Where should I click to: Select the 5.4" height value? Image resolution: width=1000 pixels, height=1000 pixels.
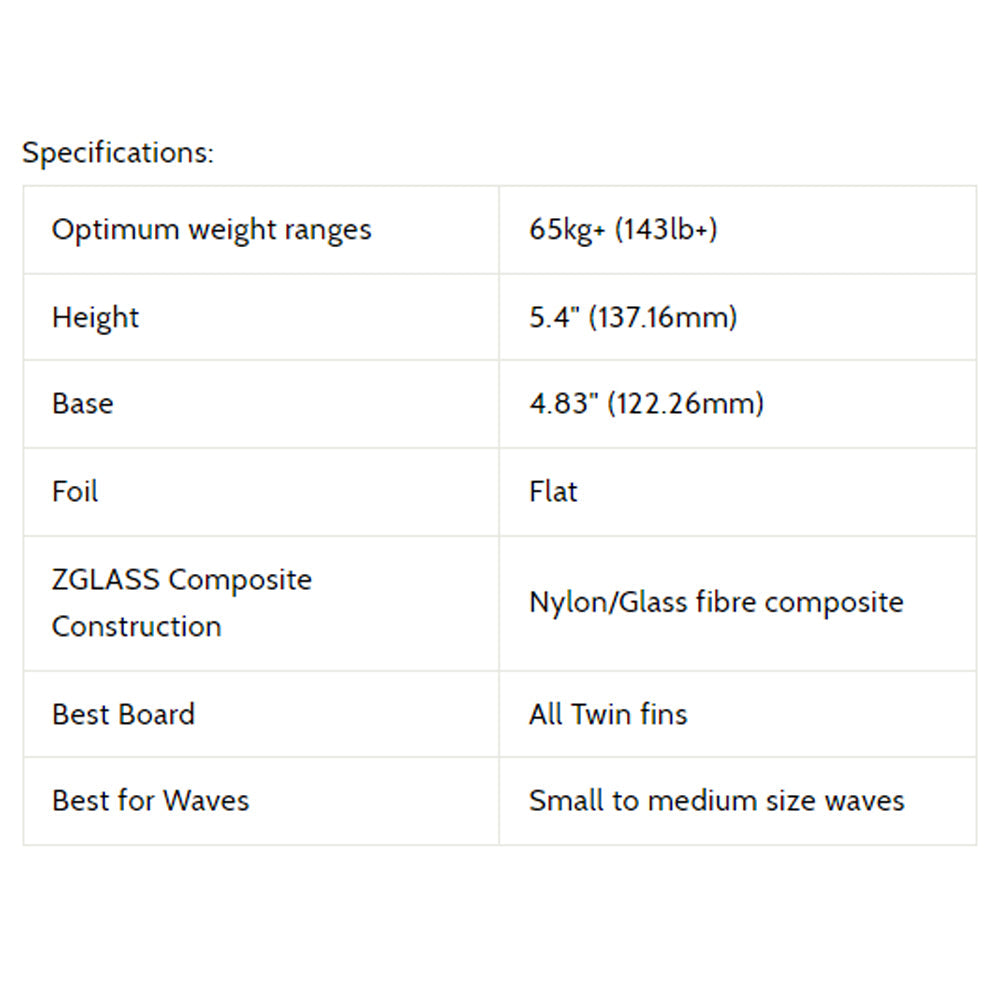pos(554,318)
